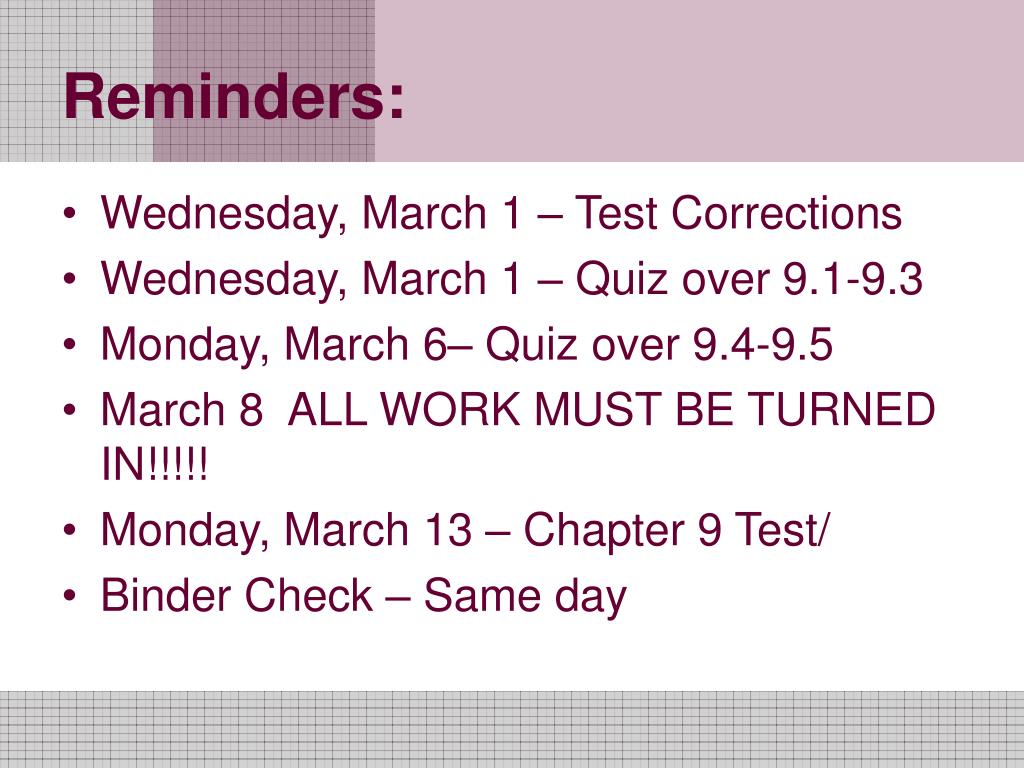Click the IN!!!!! continuation text

click(155, 464)
